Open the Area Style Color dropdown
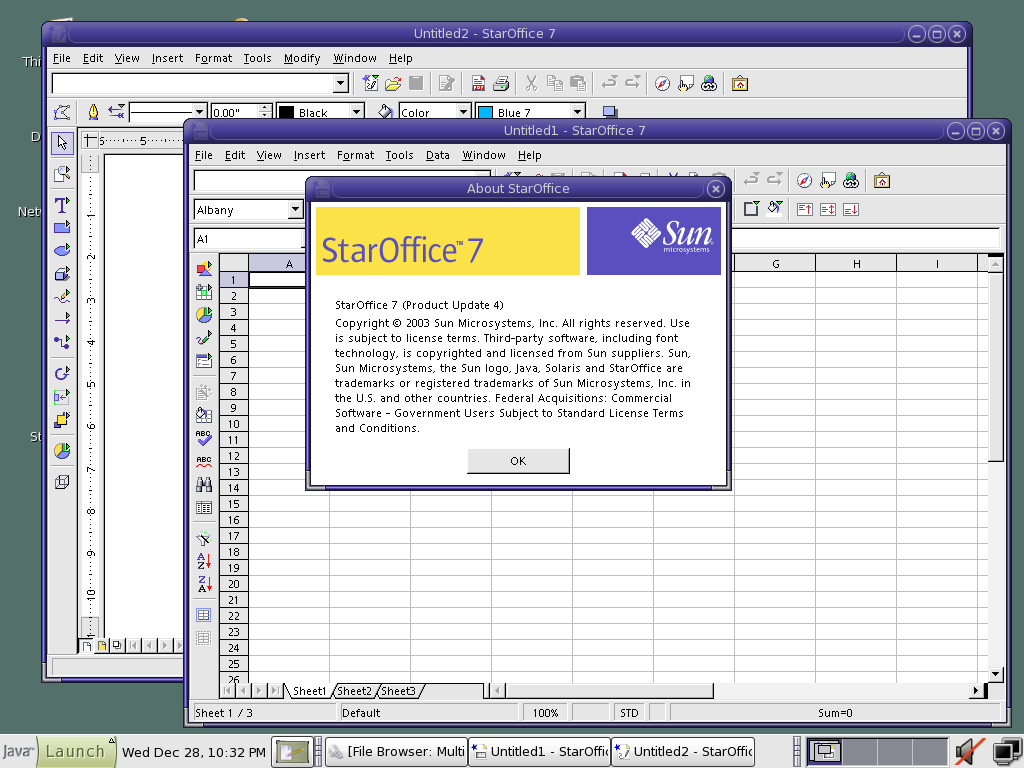1024x768 pixels. point(463,112)
